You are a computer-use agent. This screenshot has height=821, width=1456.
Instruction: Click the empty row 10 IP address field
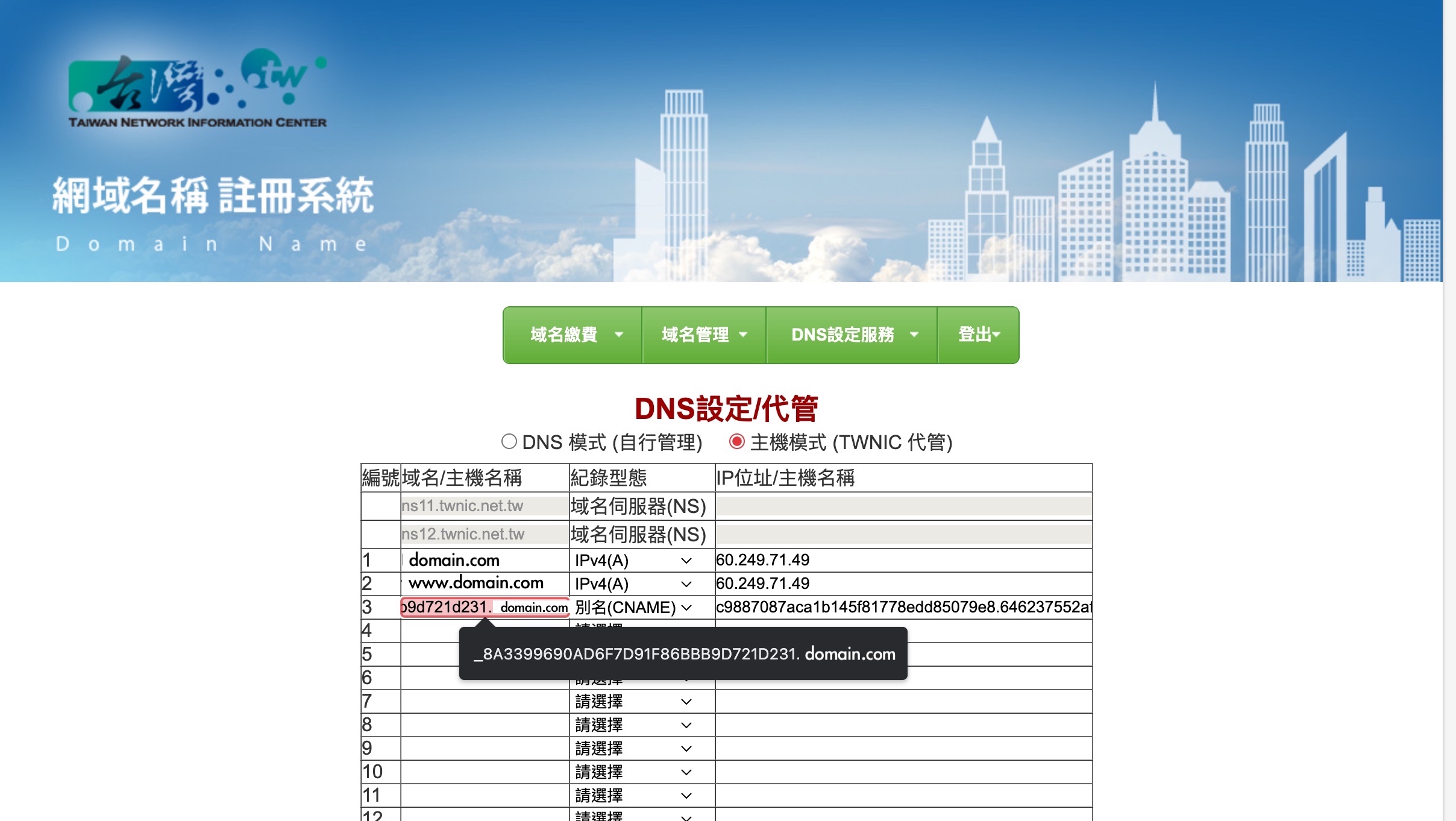pyautogui.click(x=903, y=772)
